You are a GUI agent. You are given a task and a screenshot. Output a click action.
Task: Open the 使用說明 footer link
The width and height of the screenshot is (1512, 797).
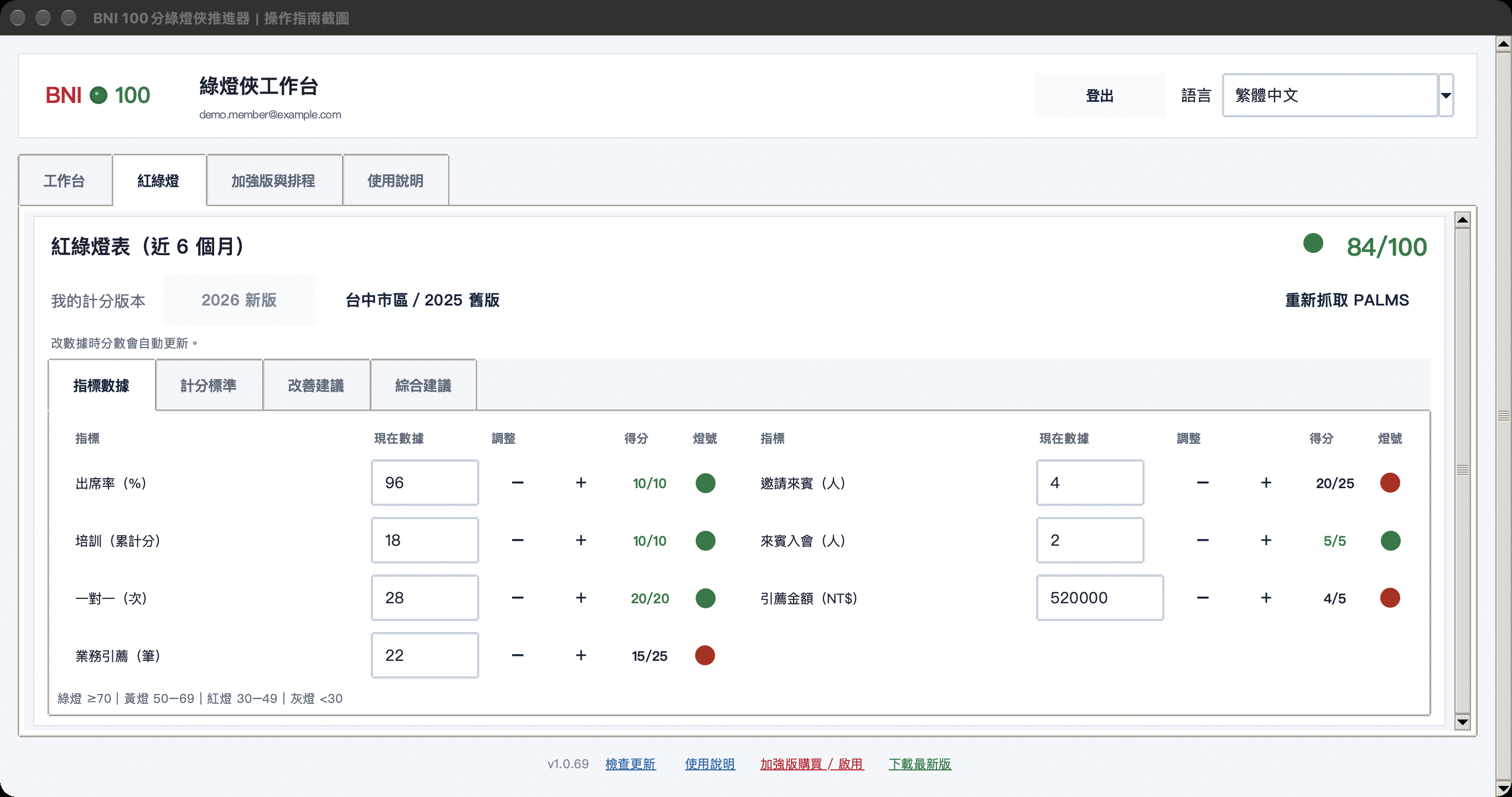pyautogui.click(x=710, y=764)
